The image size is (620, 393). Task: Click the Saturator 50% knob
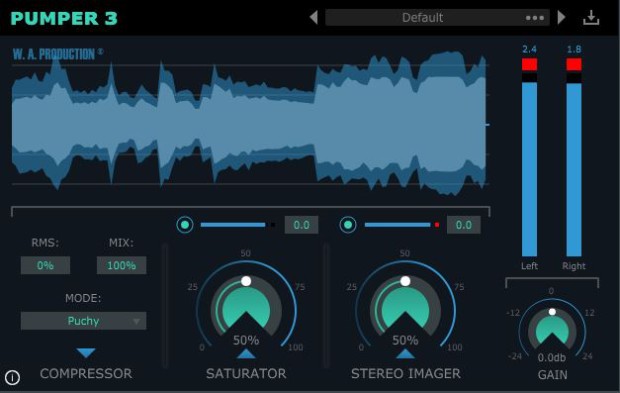coord(246,308)
